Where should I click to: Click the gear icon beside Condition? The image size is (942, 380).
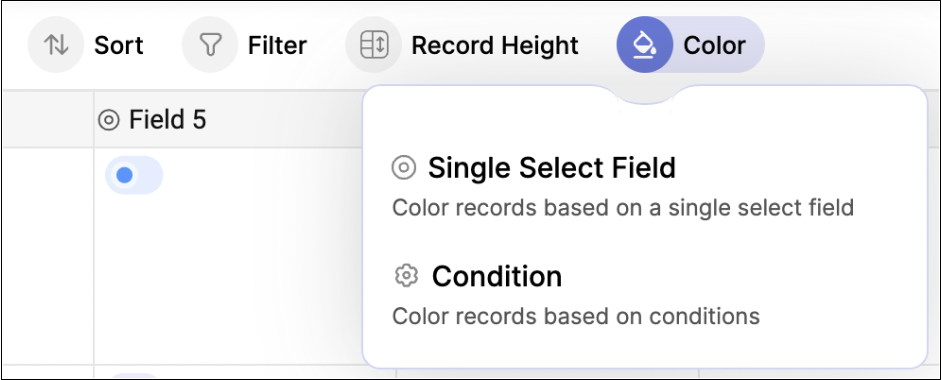pos(406,276)
